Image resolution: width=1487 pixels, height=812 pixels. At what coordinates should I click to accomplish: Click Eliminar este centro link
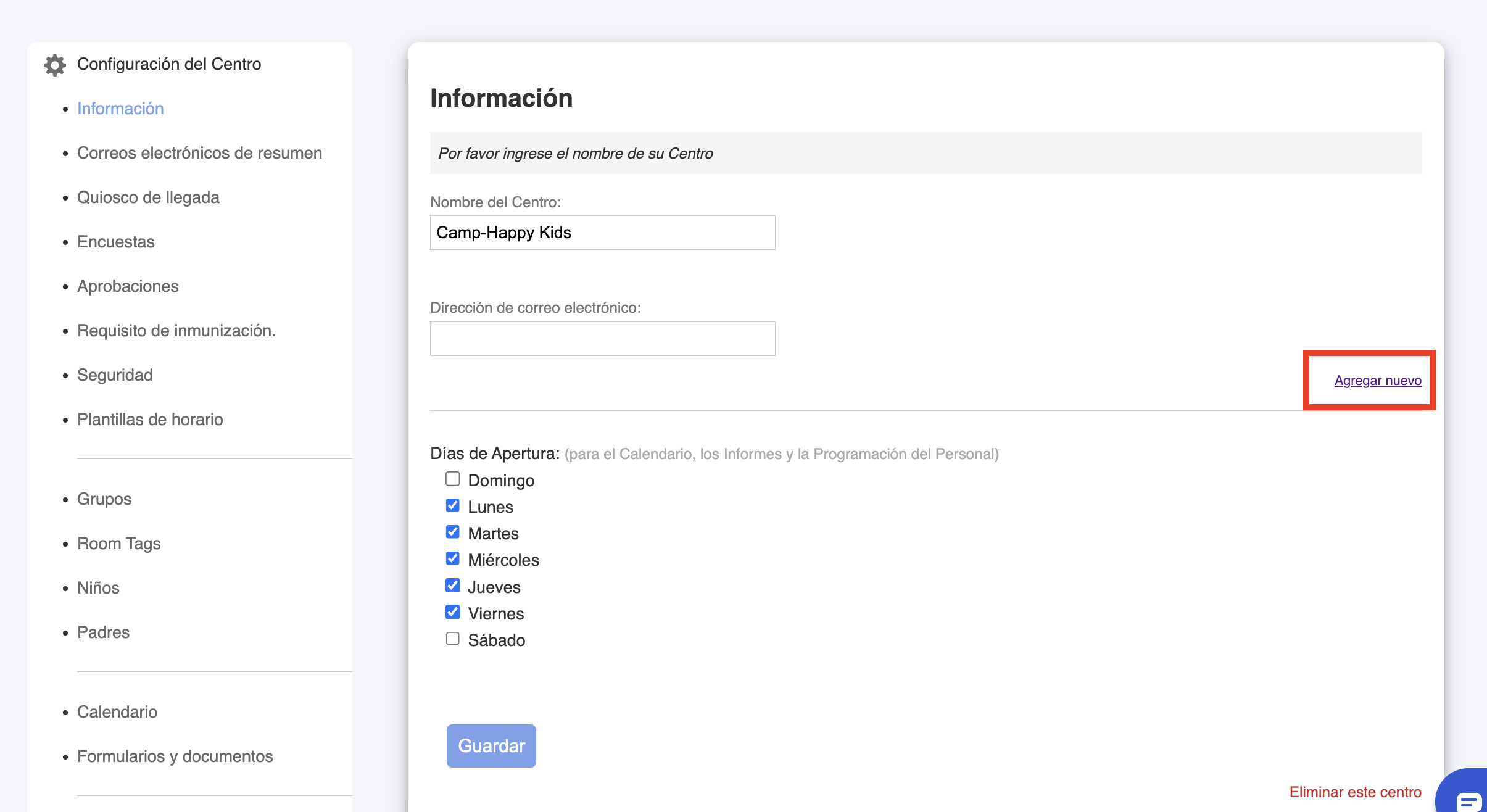tap(1355, 792)
